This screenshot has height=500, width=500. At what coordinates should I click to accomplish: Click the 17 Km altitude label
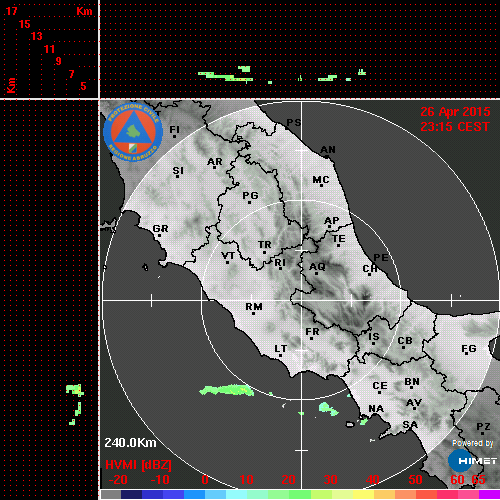coord(11,11)
